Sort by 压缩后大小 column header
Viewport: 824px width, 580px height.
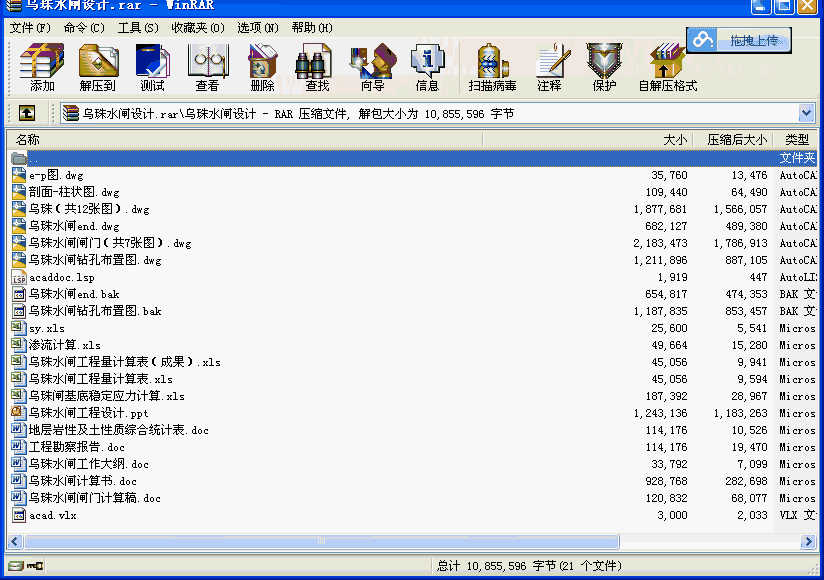click(736, 140)
